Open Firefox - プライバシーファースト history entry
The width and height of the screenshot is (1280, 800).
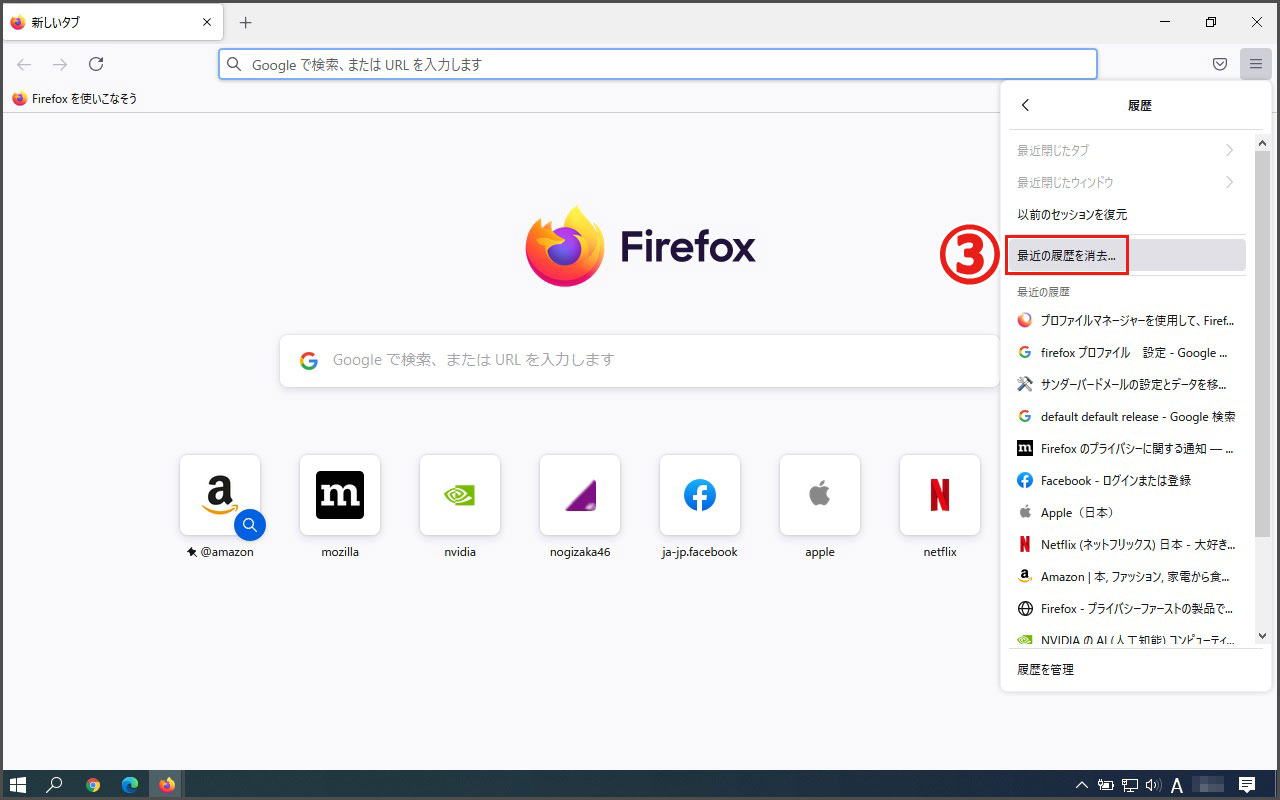(x=1126, y=609)
